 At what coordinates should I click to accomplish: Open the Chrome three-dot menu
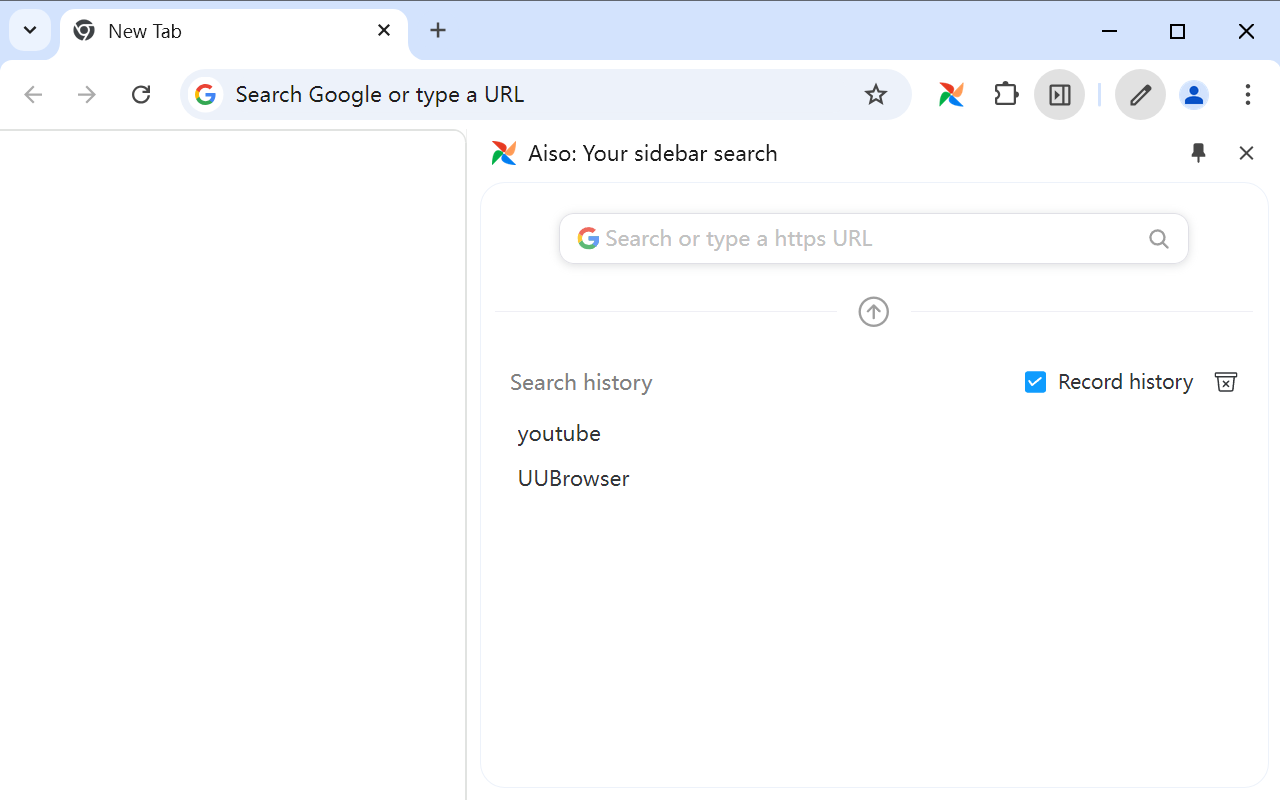1247,95
